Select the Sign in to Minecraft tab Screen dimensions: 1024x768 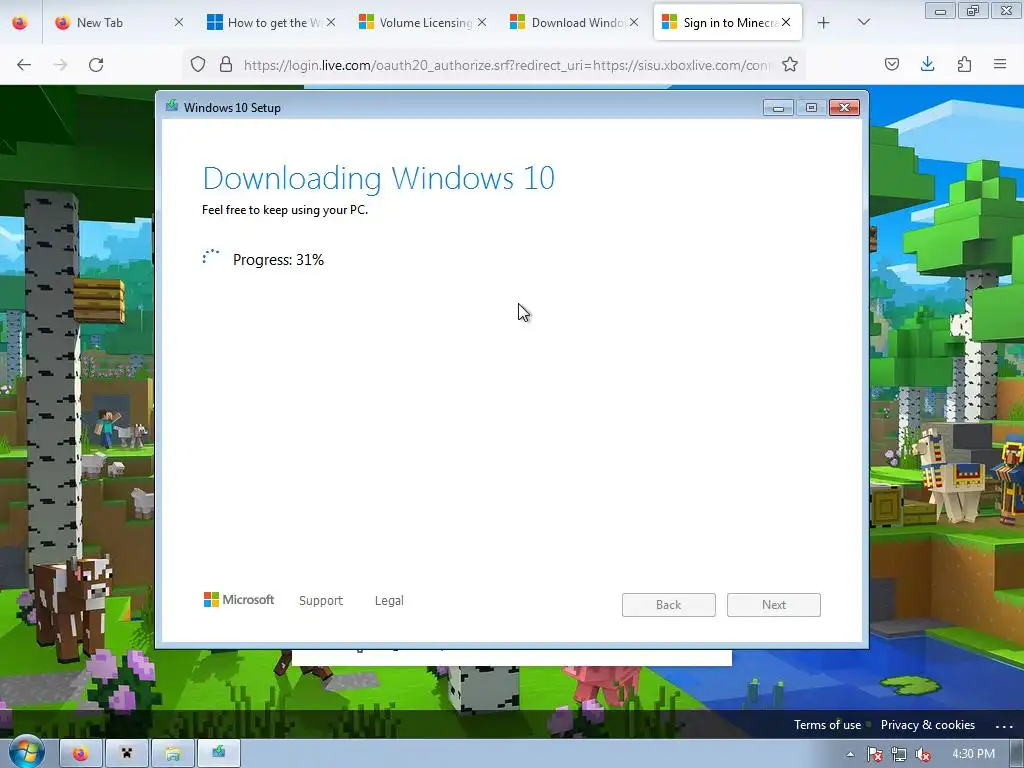click(x=727, y=23)
